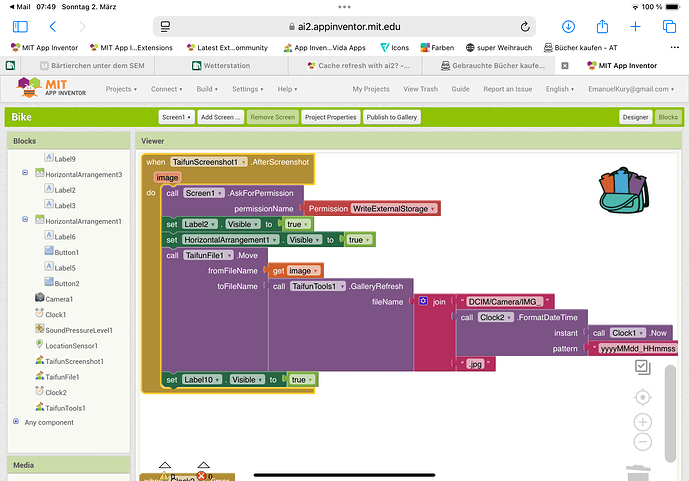
Task: Toggle the workspace controls checkbox icon
Action: click(x=642, y=367)
